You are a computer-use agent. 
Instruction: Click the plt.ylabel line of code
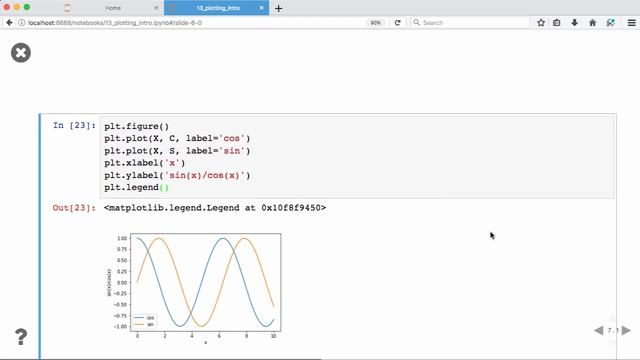click(x=177, y=176)
